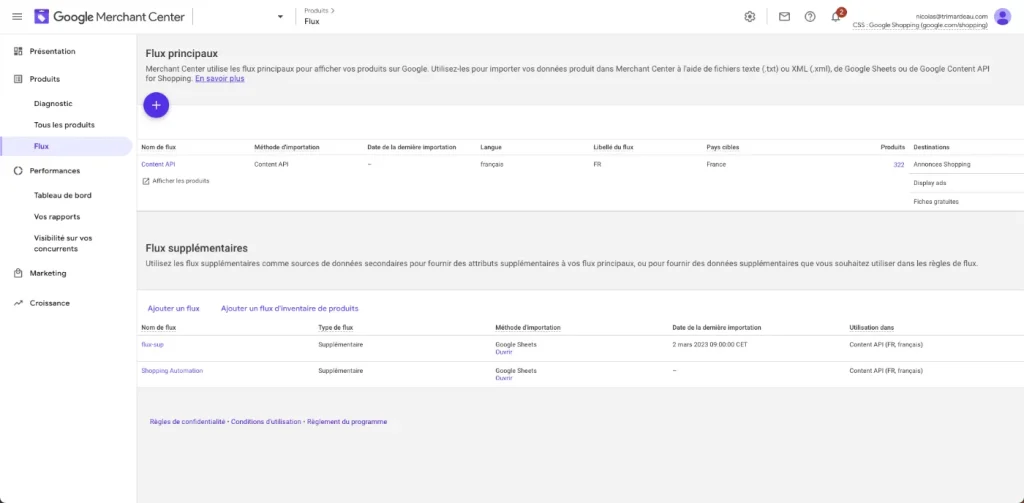Open Règles de confidentialité link
The width and height of the screenshot is (1024, 503).
(x=187, y=422)
